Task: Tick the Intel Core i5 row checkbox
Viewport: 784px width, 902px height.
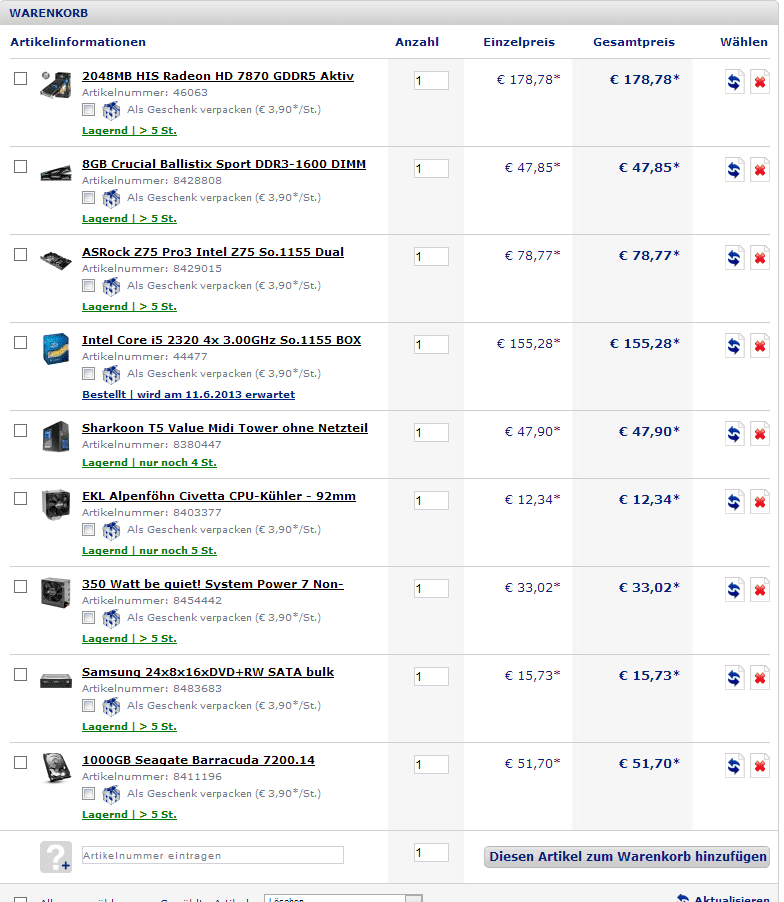Action: [x=21, y=342]
